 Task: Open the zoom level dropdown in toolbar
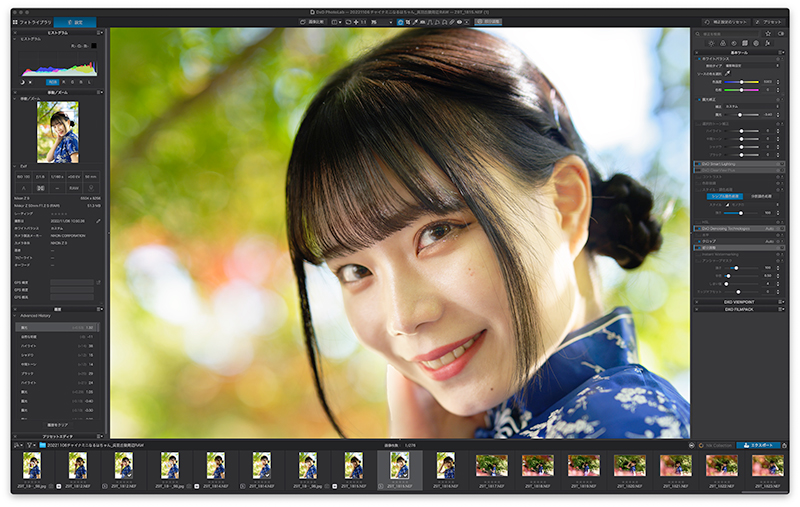(x=383, y=22)
